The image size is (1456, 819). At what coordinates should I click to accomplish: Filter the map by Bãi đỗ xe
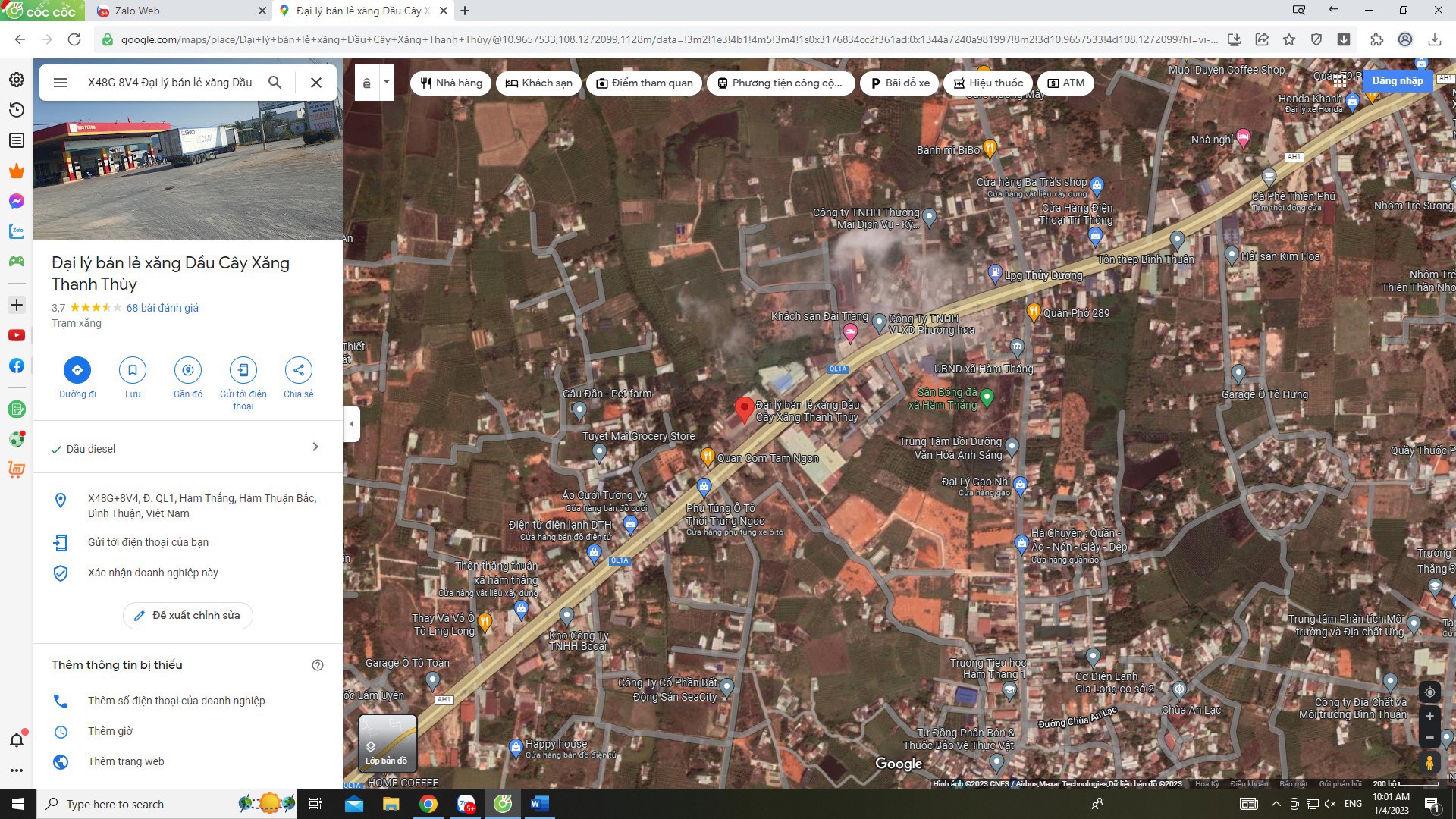900,83
